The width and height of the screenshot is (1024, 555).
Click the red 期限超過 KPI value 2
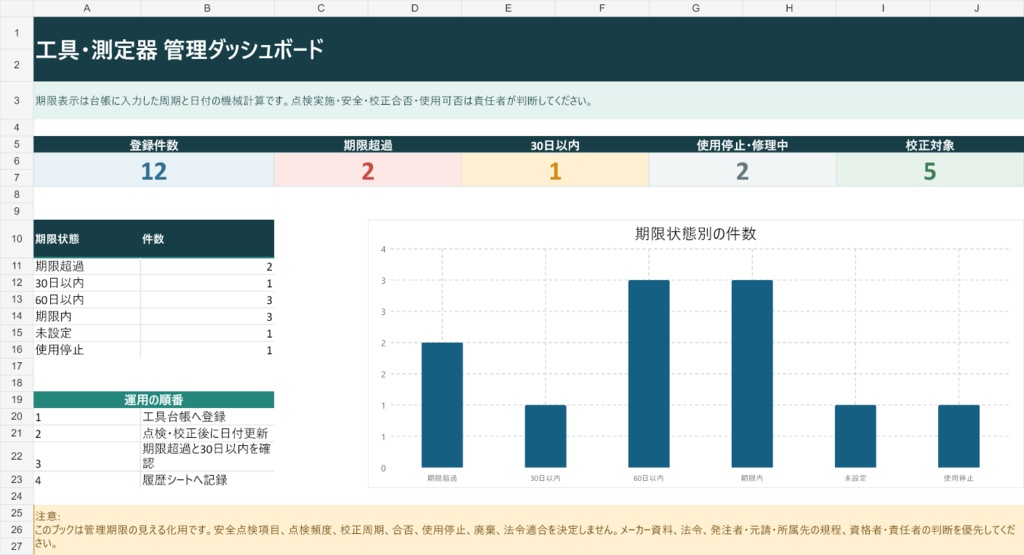[368, 170]
